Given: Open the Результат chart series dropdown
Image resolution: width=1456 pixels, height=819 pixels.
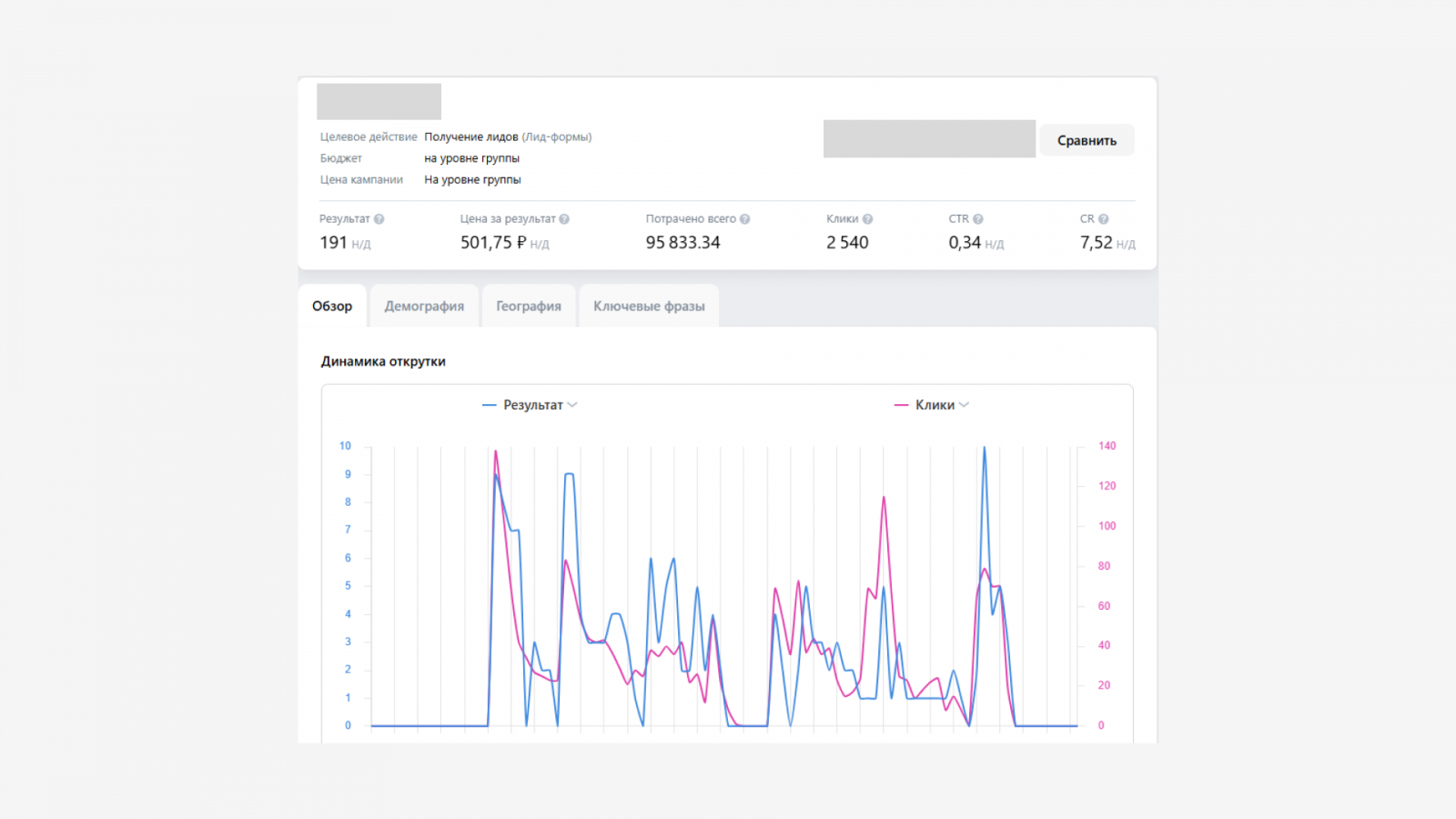Looking at the screenshot, I should pos(572,405).
